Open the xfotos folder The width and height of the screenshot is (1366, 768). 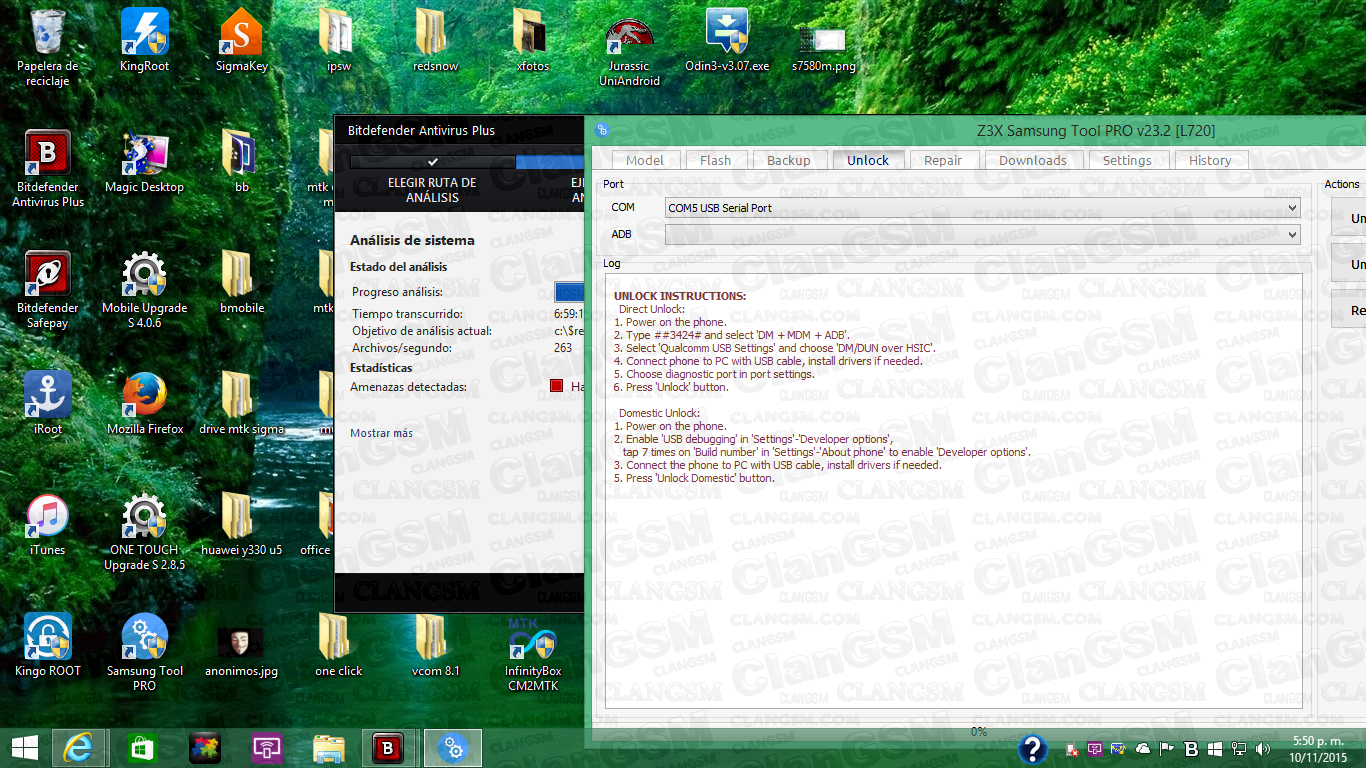[x=532, y=40]
